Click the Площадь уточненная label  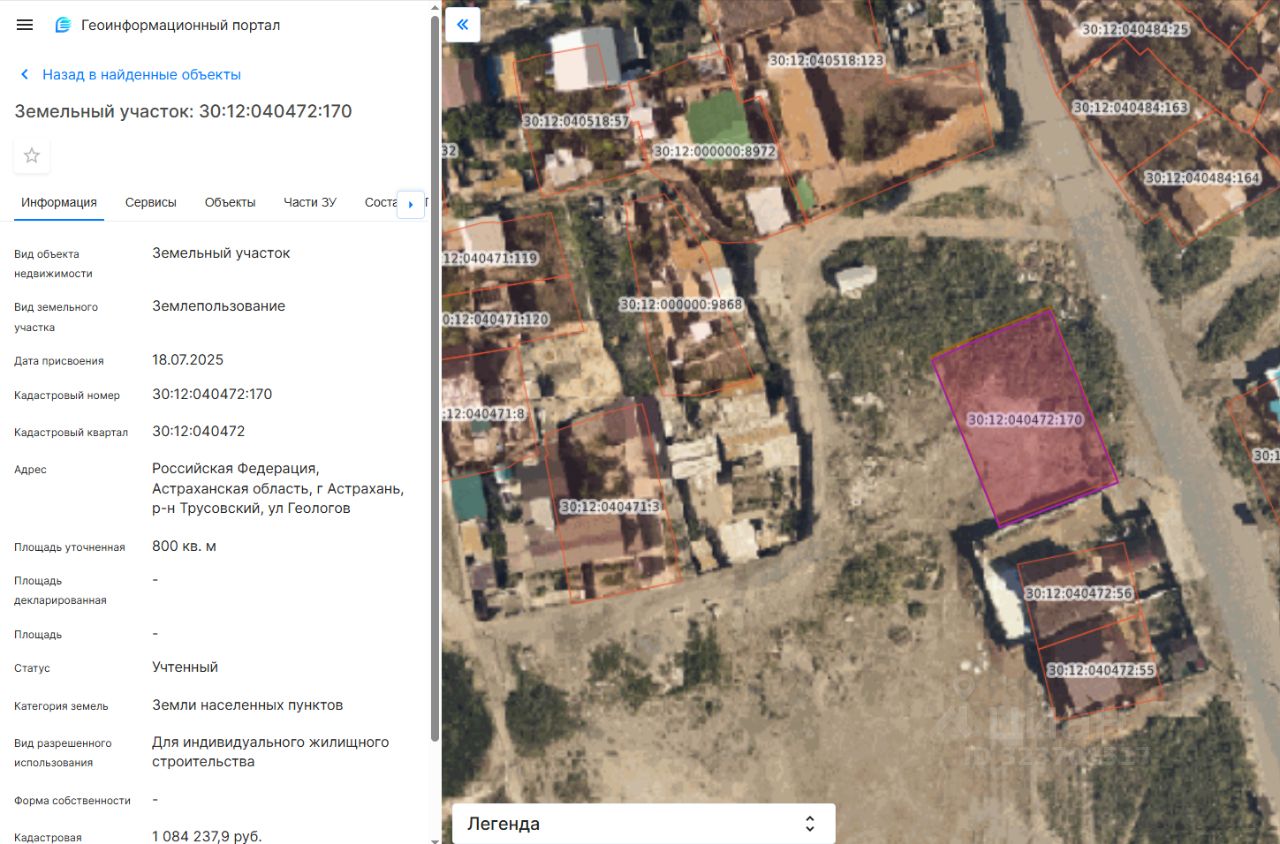[70, 547]
